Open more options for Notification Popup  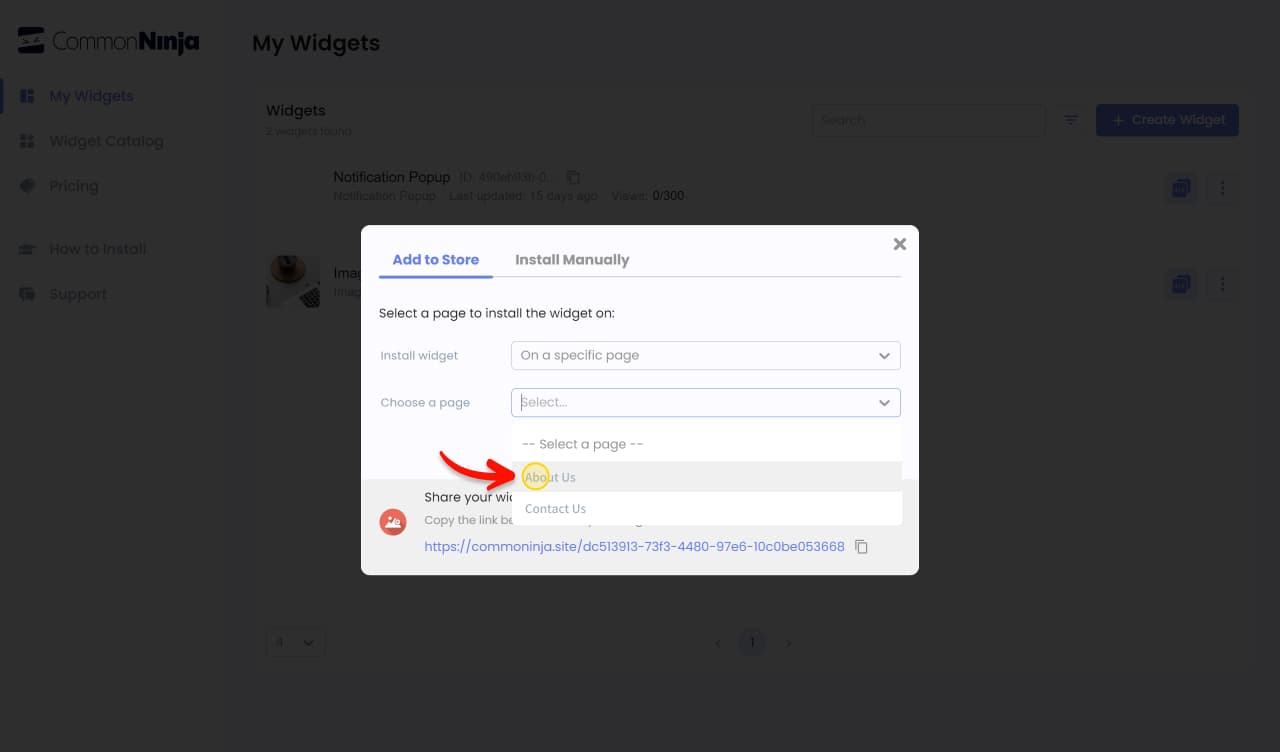click(1222, 188)
